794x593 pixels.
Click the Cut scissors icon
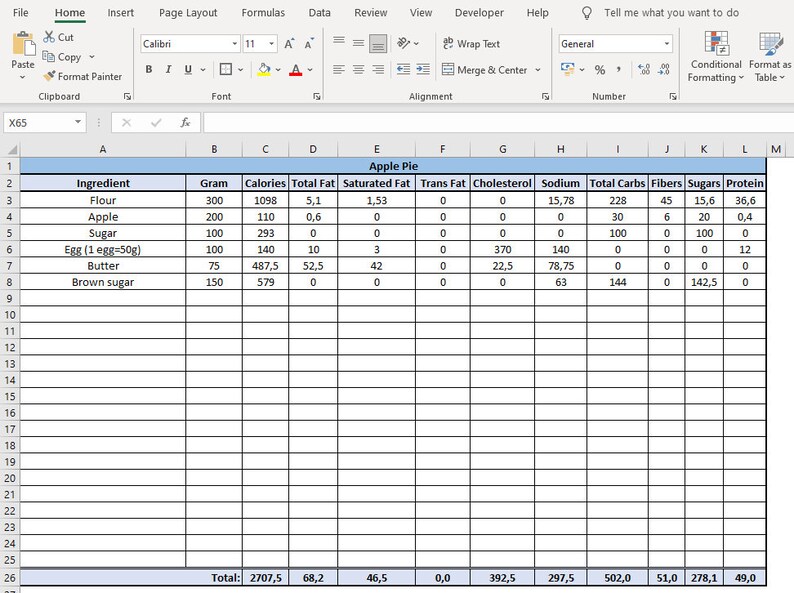click(49, 37)
